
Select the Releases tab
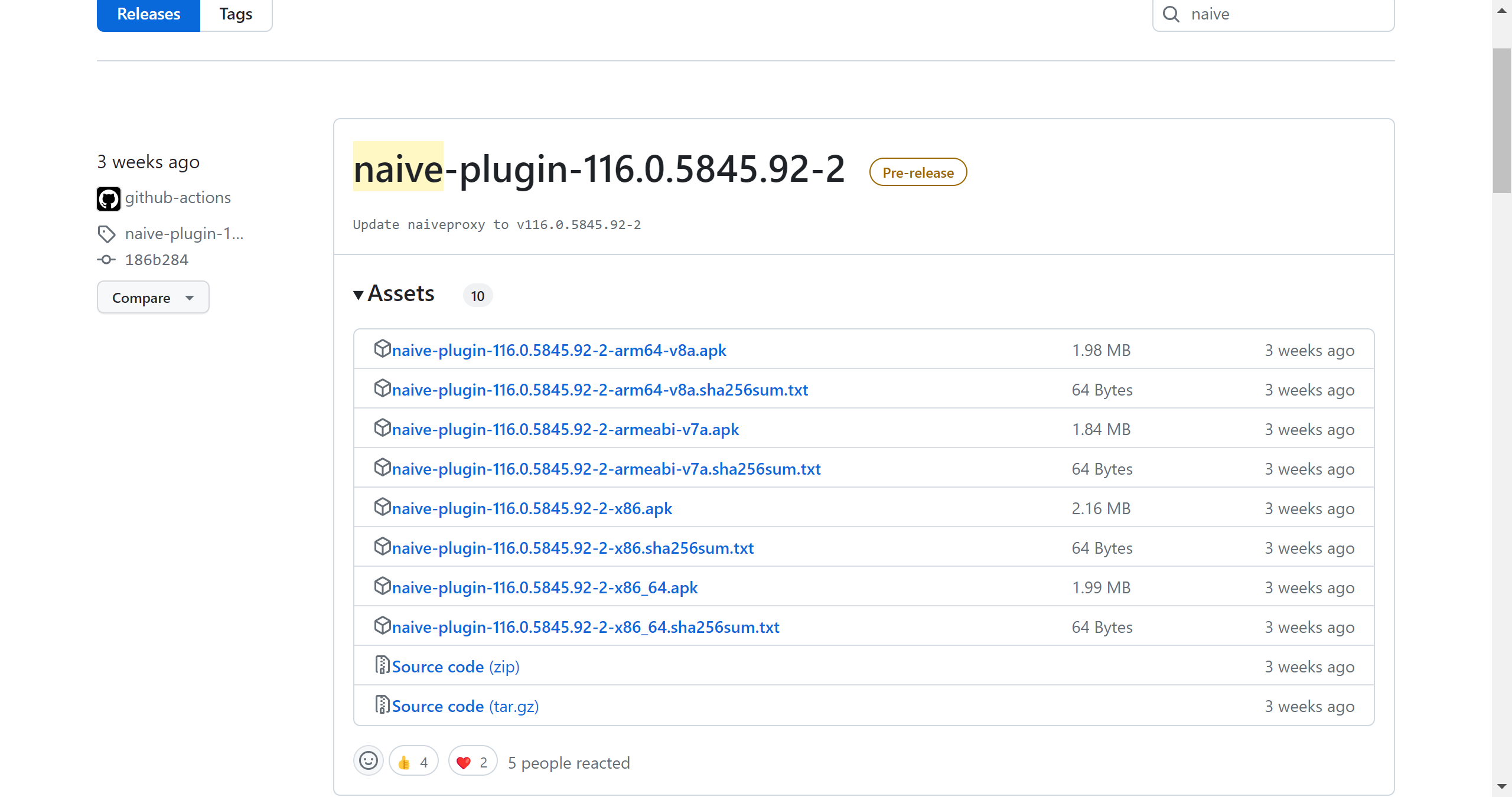pyautogui.click(x=149, y=14)
